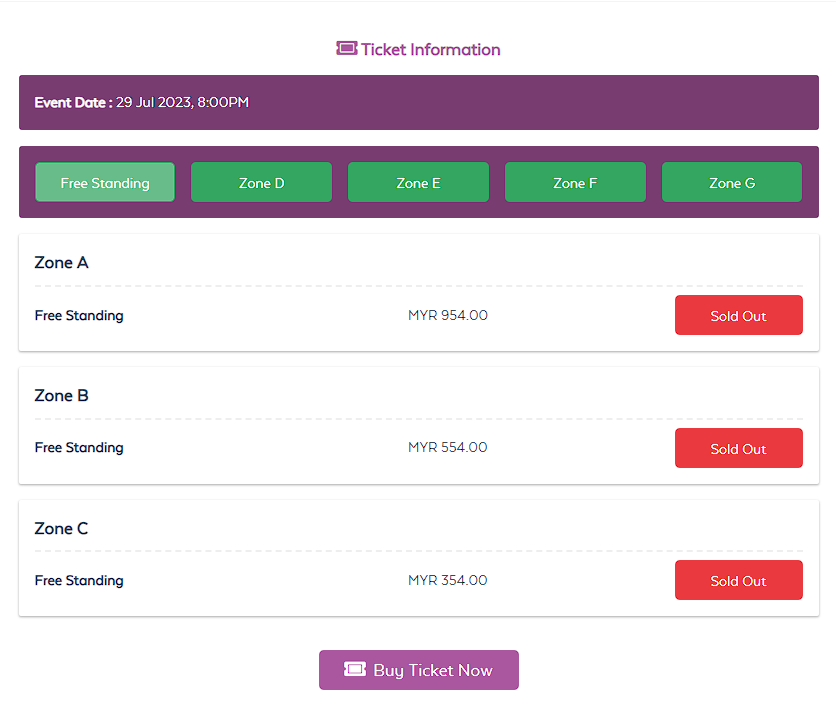The image size is (836, 720).
Task: Click ticket icon inside Buy Ticket Now
Action: [355, 669]
